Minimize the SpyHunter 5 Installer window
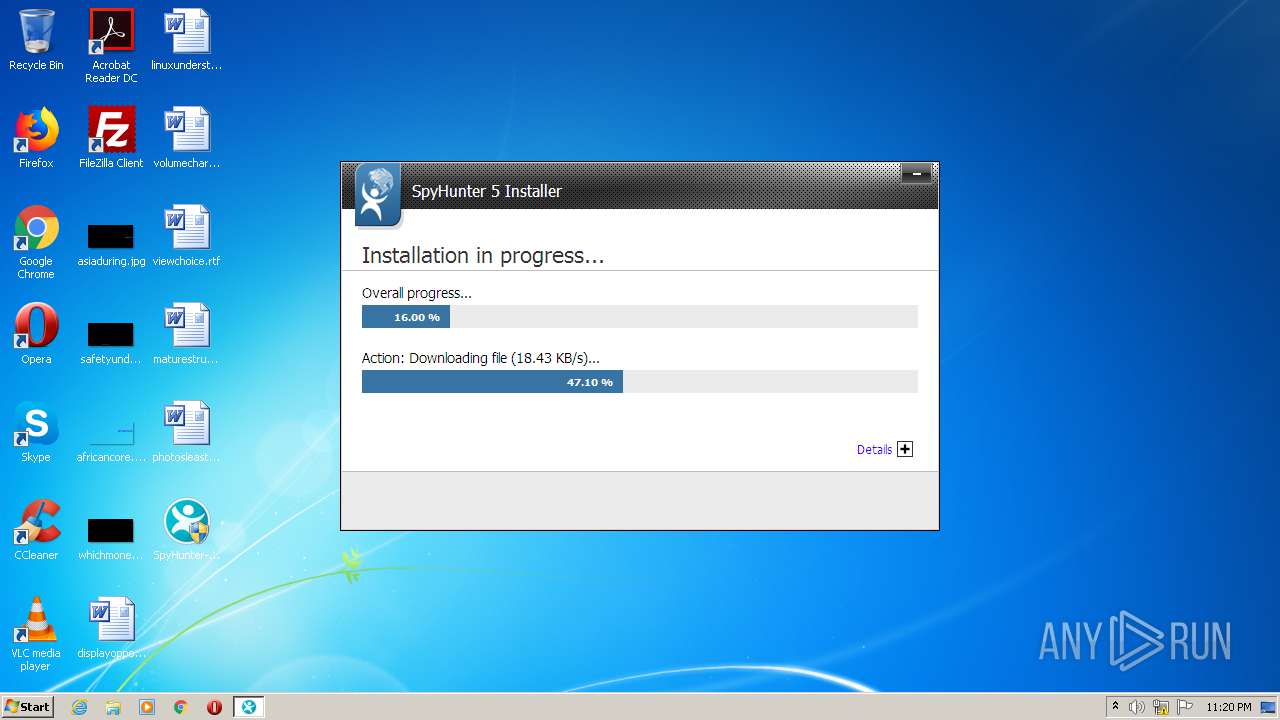The width and height of the screenshot is (1280, 720). point(916,174)
